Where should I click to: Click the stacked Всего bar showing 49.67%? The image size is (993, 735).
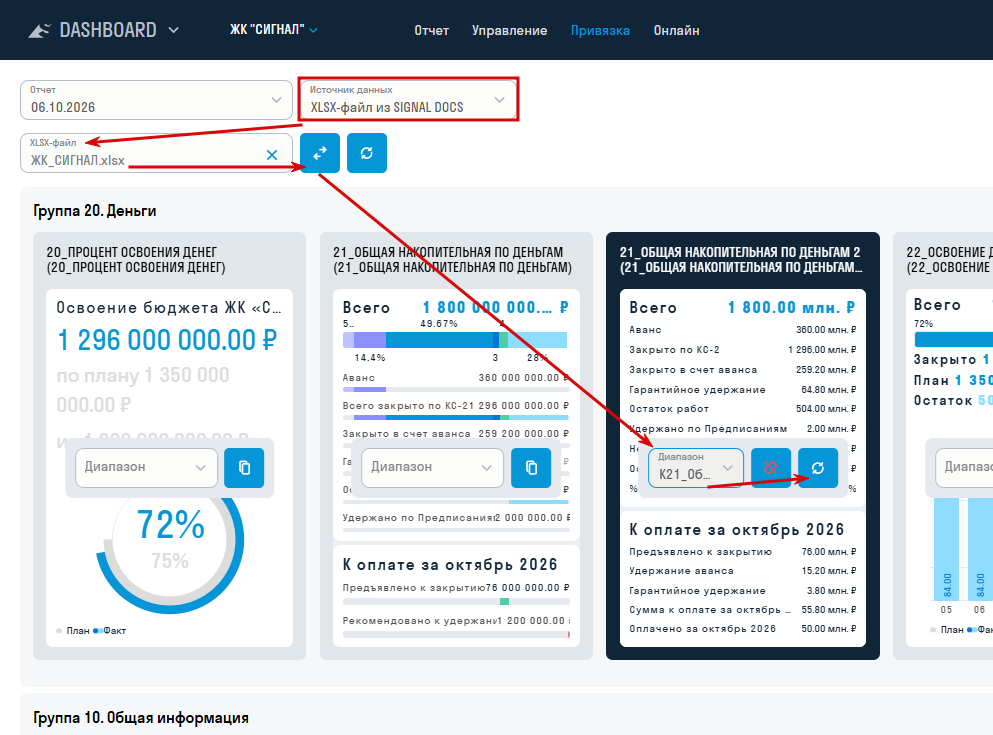(x=455, y=340)
